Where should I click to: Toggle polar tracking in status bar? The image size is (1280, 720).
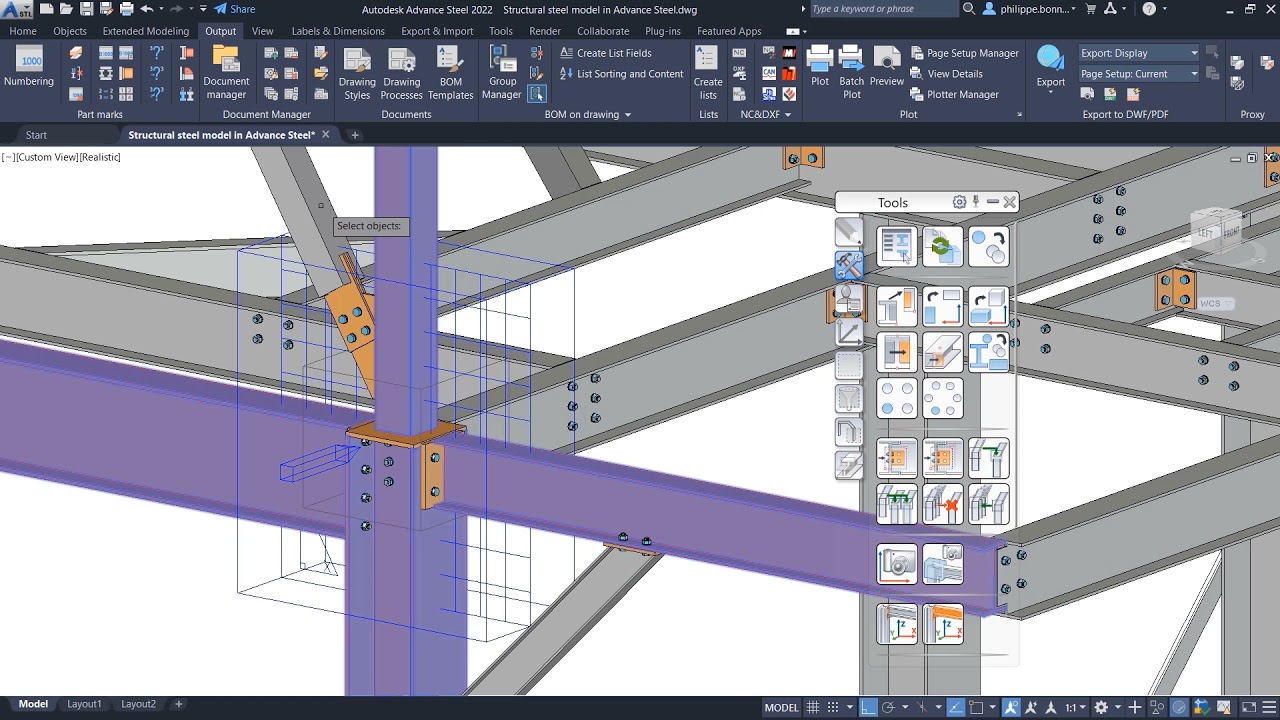coord(888,707)
